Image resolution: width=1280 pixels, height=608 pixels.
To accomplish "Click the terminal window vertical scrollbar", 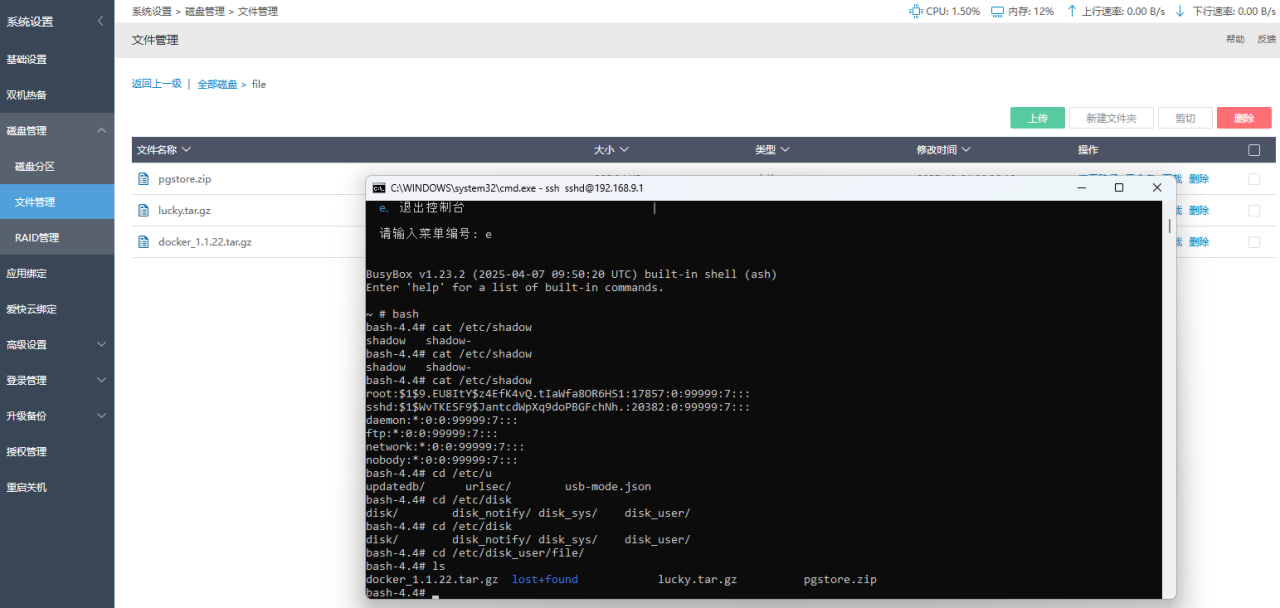I will point(1169,226).
